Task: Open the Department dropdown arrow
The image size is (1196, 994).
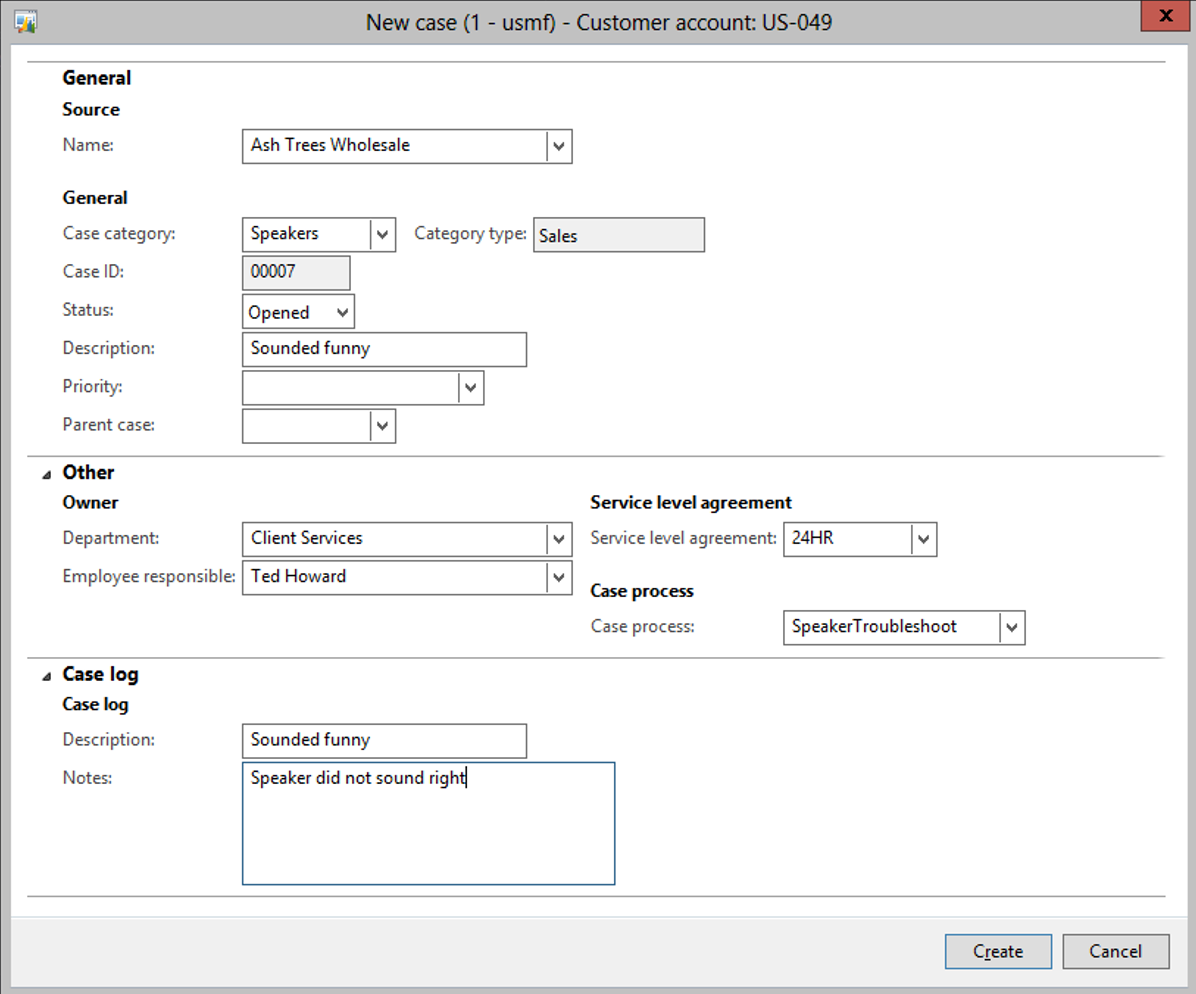Action: click(x=559, y=539)
